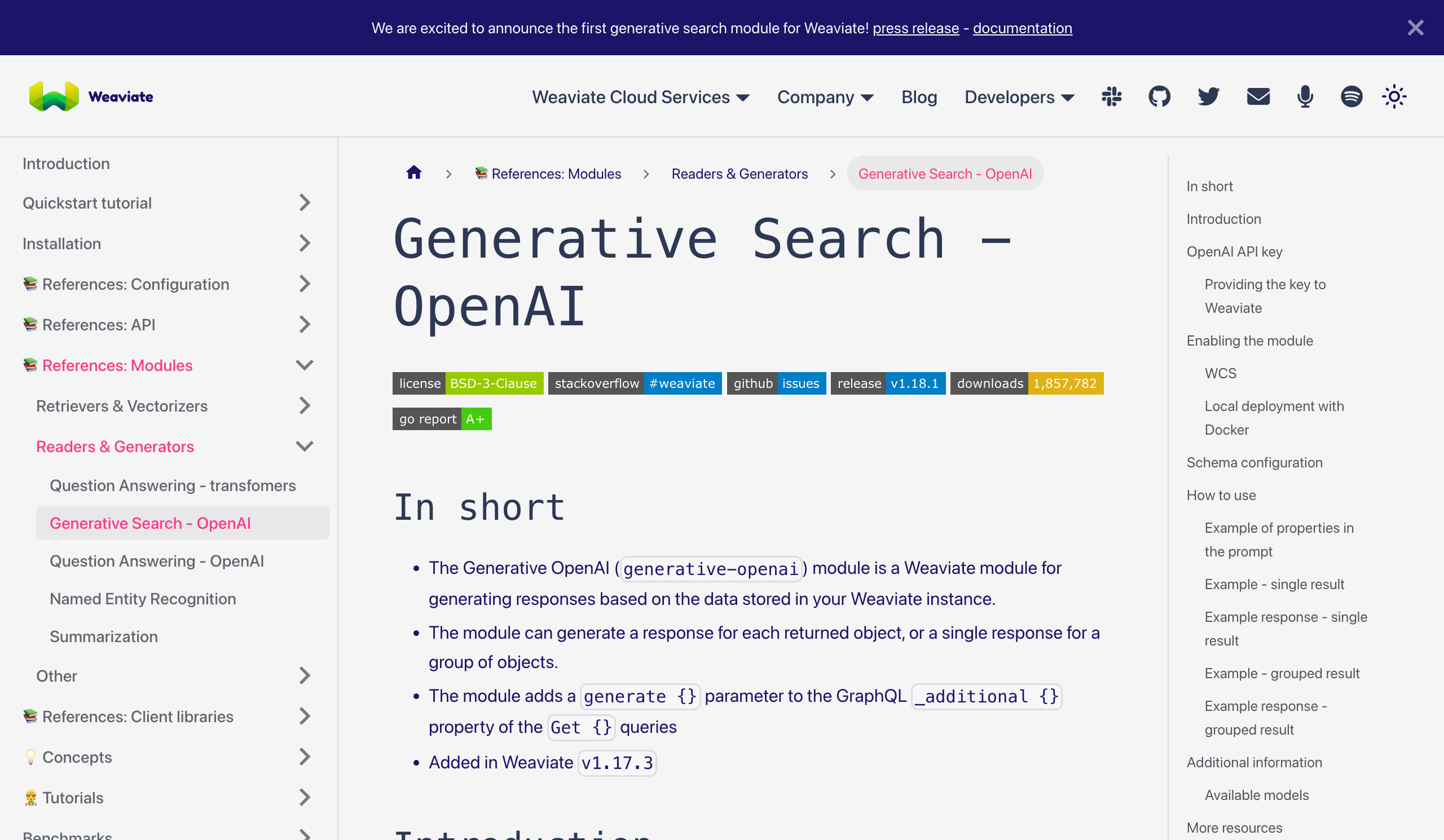Expand the Installation section chevron
The width and height of the screenshot is (1444, 840).
pyautogui.click(x=305, y=244)
